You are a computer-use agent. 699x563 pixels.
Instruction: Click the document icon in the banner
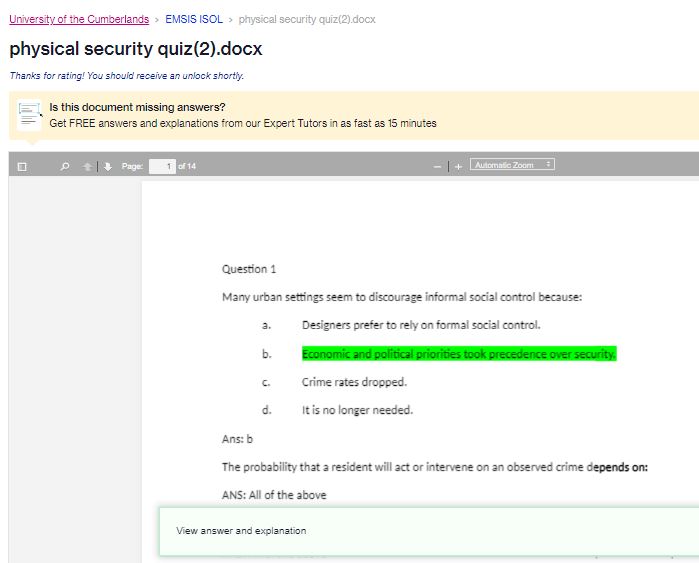point(29,115)
